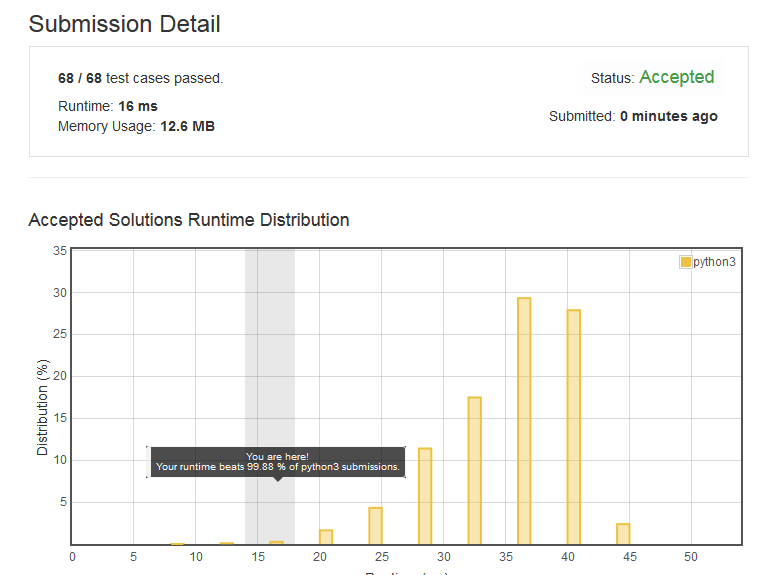
Task: Click the python3 legend color swatch
Action: pyautogui.click(x=685, y=262)
